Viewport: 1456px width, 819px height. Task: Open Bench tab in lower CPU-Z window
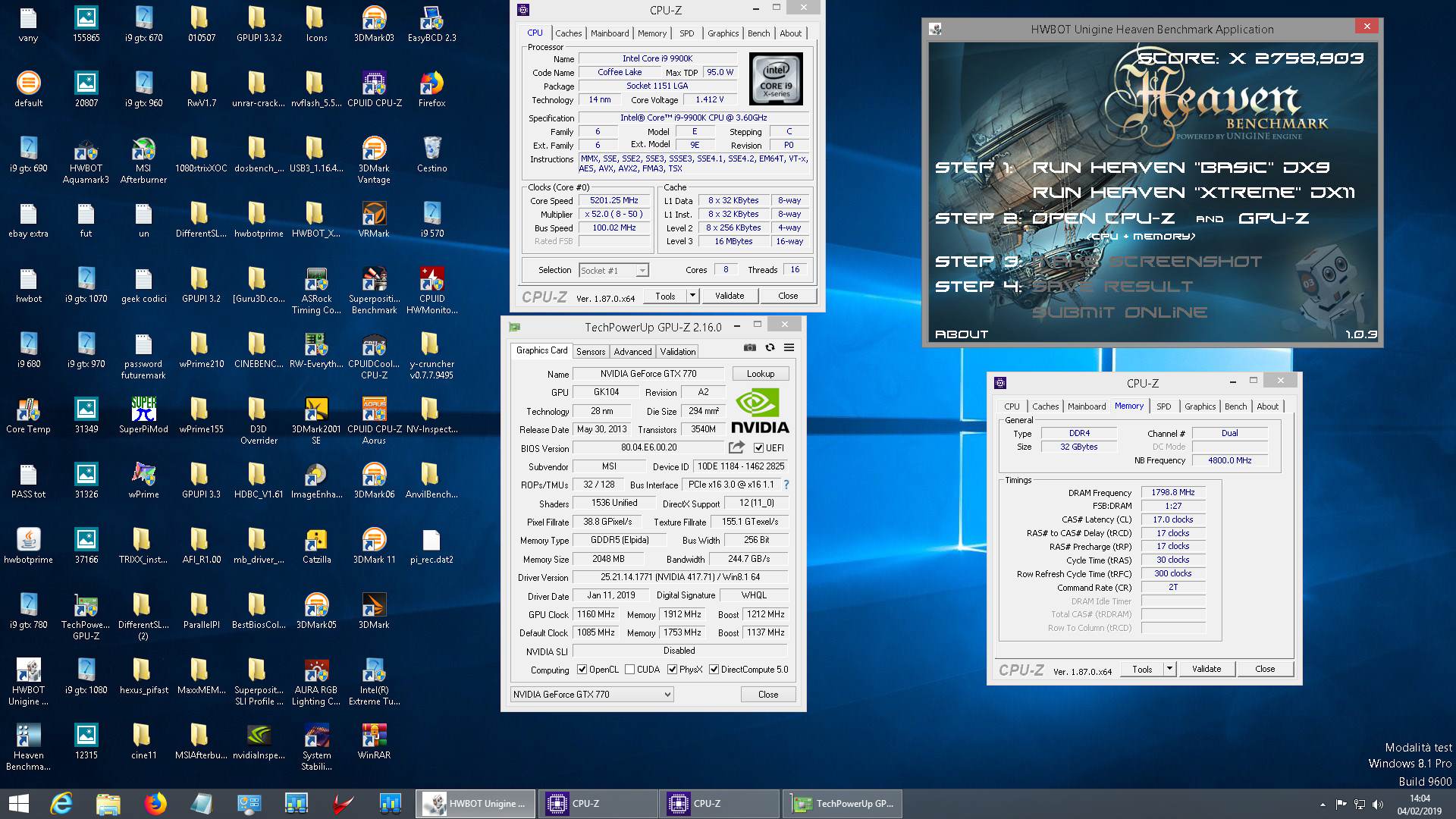(1235, 406)
